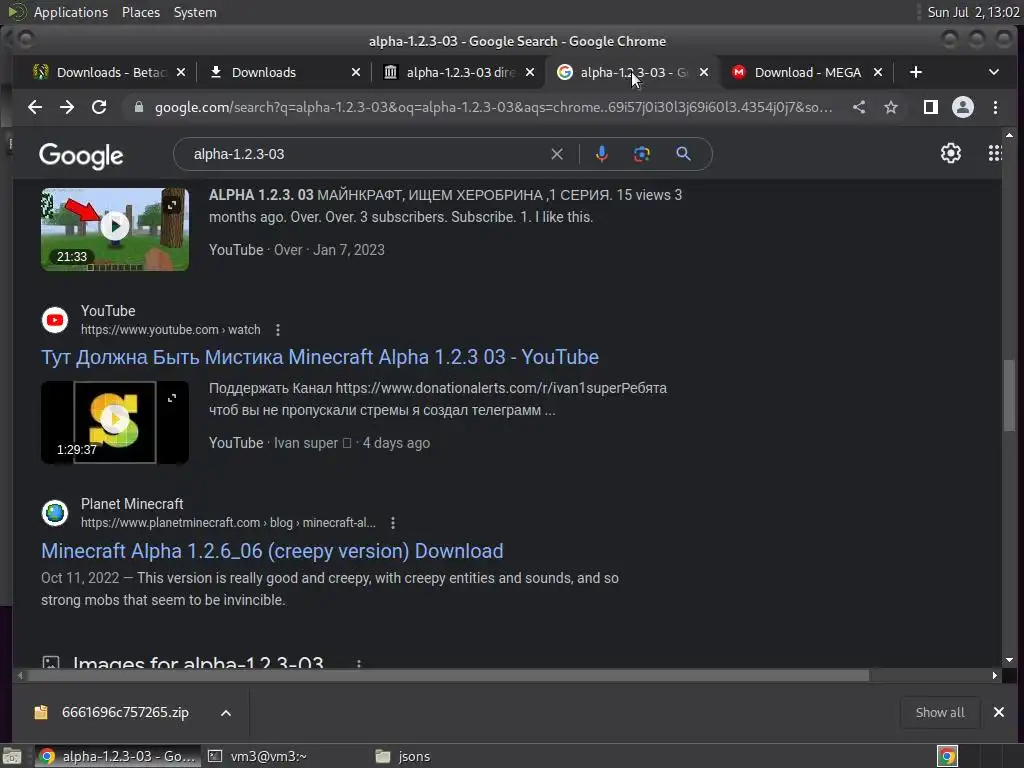The height and width of the screenshot is (768, 1024).
Task: Click the Chrome window entry in taskbar
Action: point(118,756)
